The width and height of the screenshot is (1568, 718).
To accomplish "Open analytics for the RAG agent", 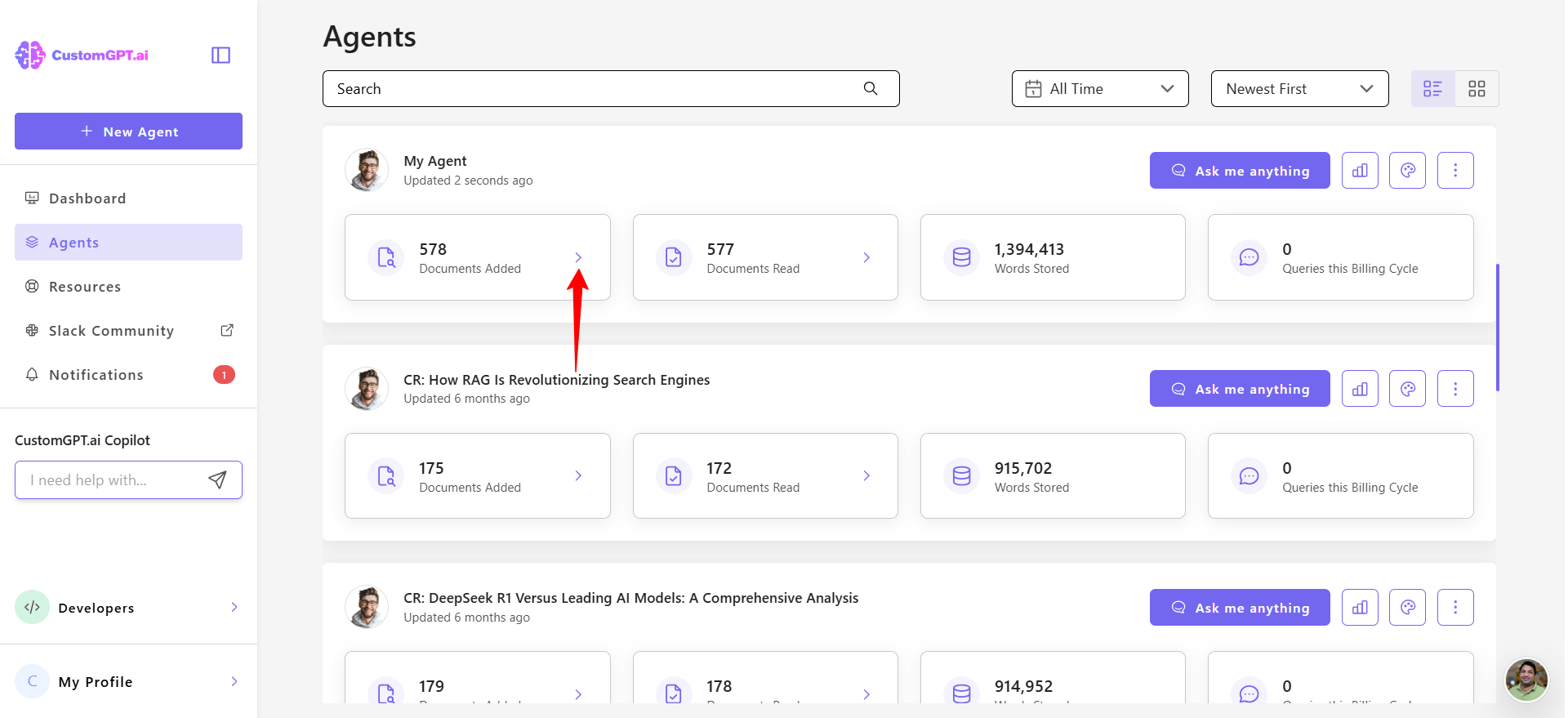I will click(x=1360, y=389).
